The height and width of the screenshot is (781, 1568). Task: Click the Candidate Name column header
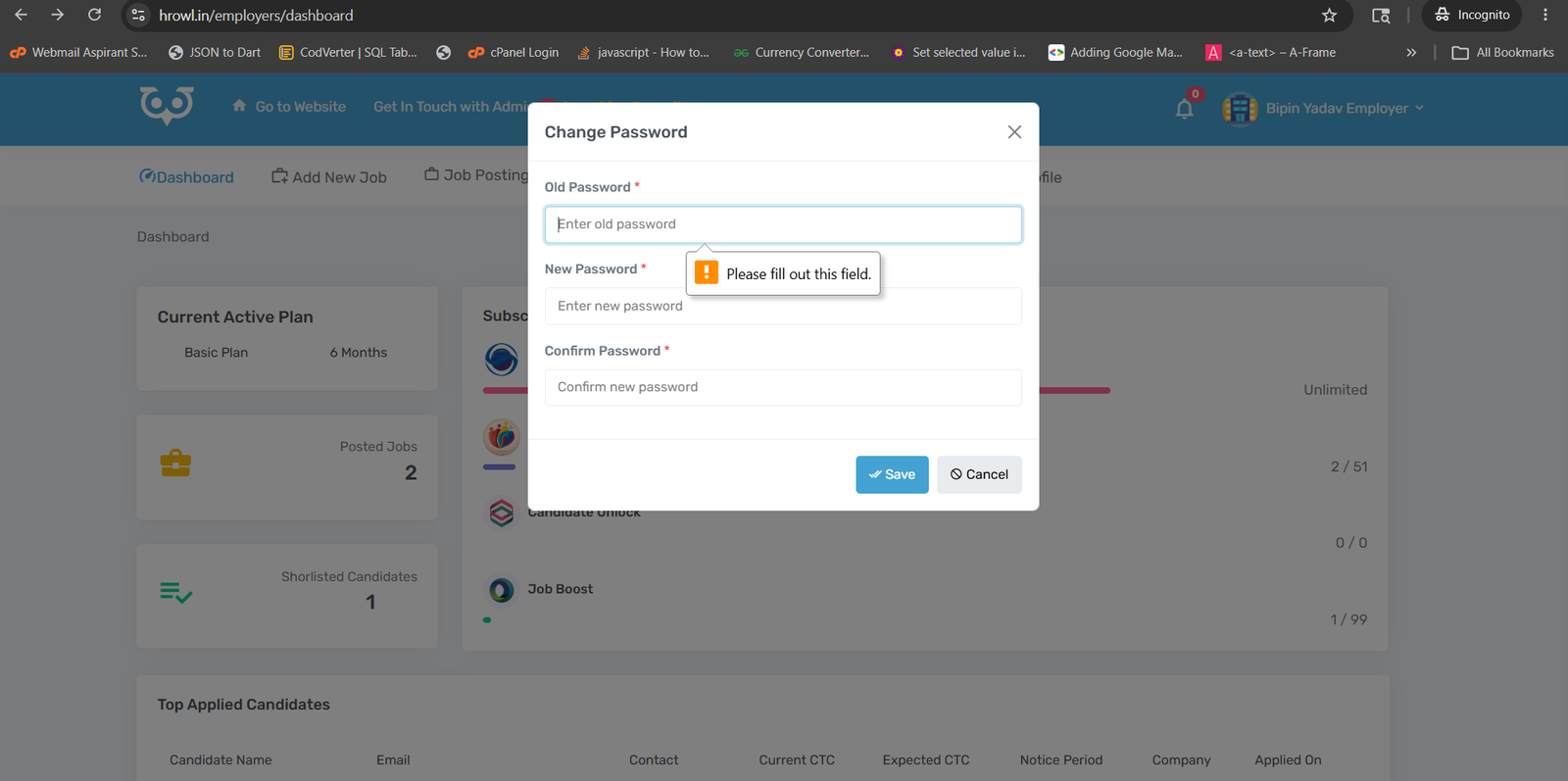coord(220,760)
